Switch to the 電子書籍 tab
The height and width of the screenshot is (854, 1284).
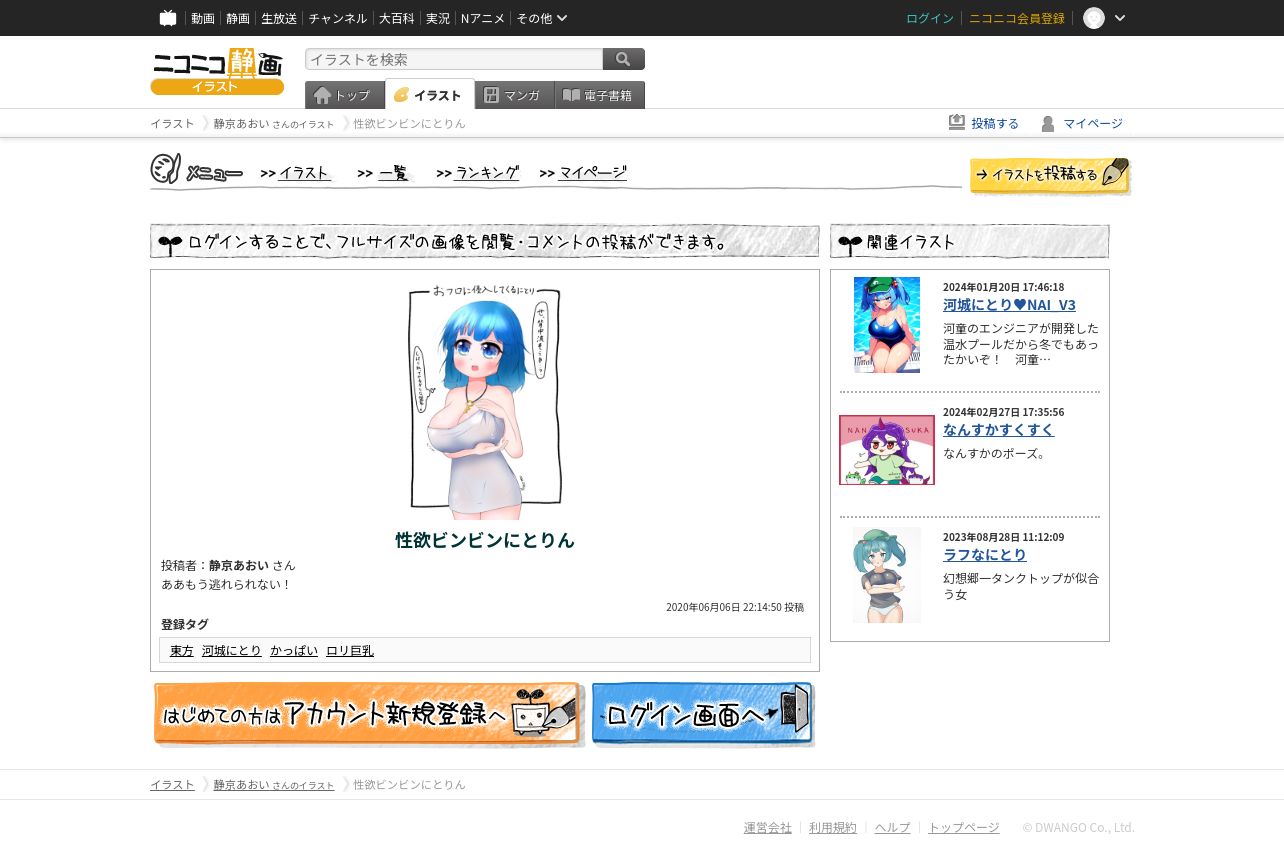point(600,95)
